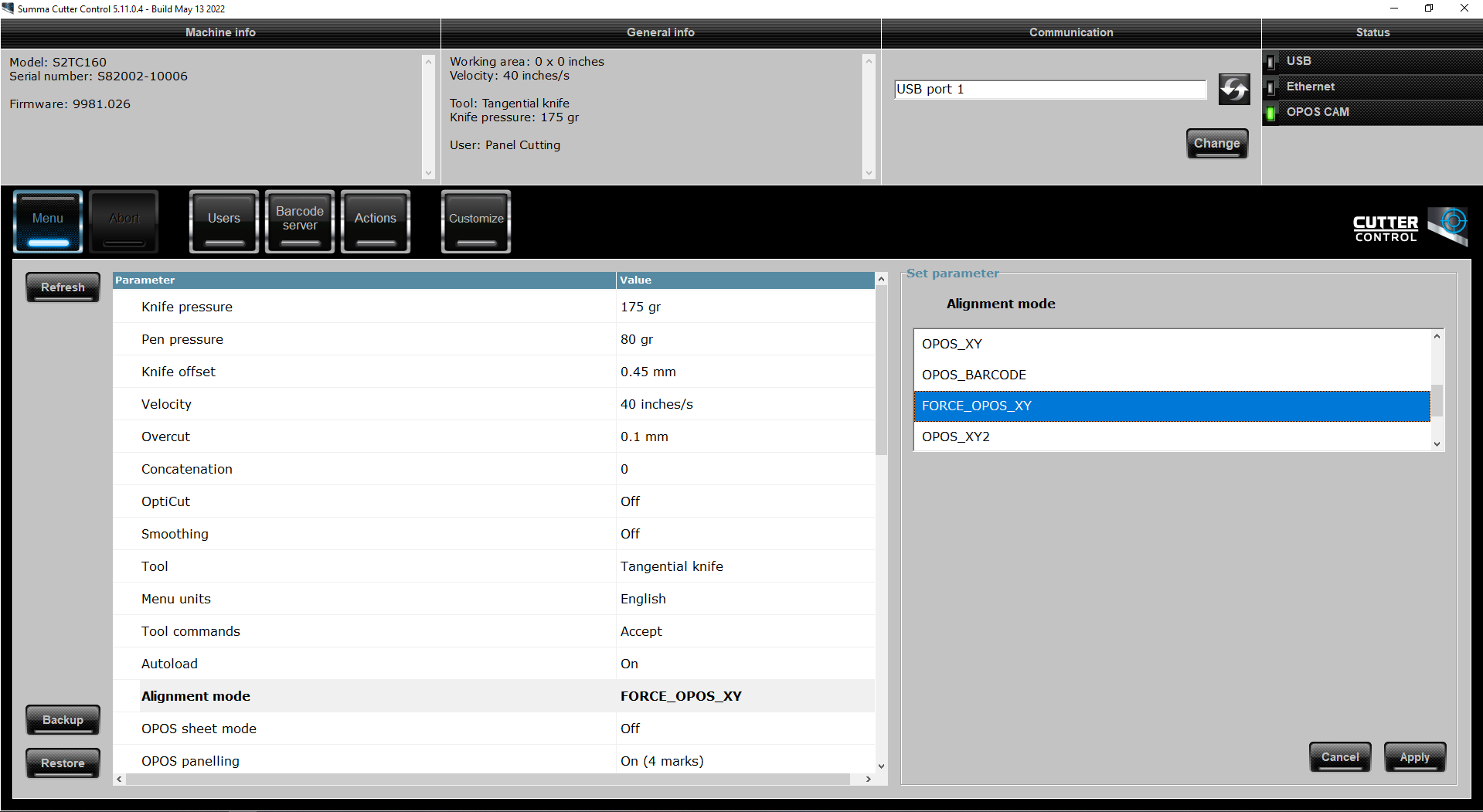Click the Backup button
The width and height of the screenshot is (1483, 812).
point(63,720)
